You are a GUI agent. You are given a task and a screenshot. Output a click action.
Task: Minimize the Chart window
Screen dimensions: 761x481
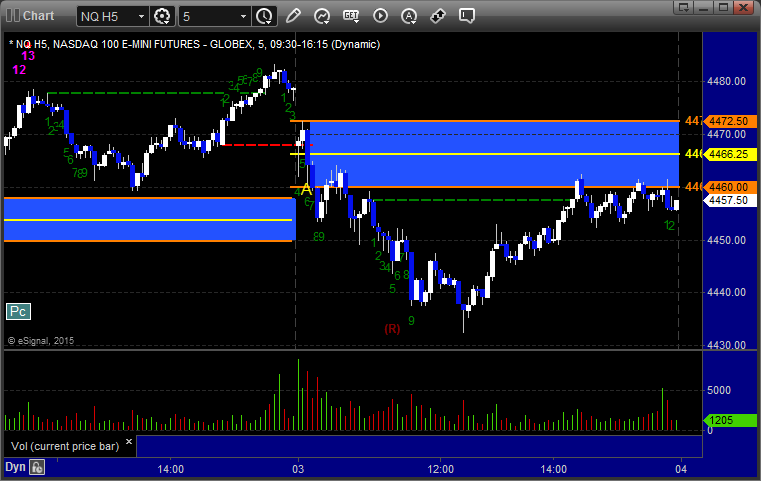[x=704, y=8]
